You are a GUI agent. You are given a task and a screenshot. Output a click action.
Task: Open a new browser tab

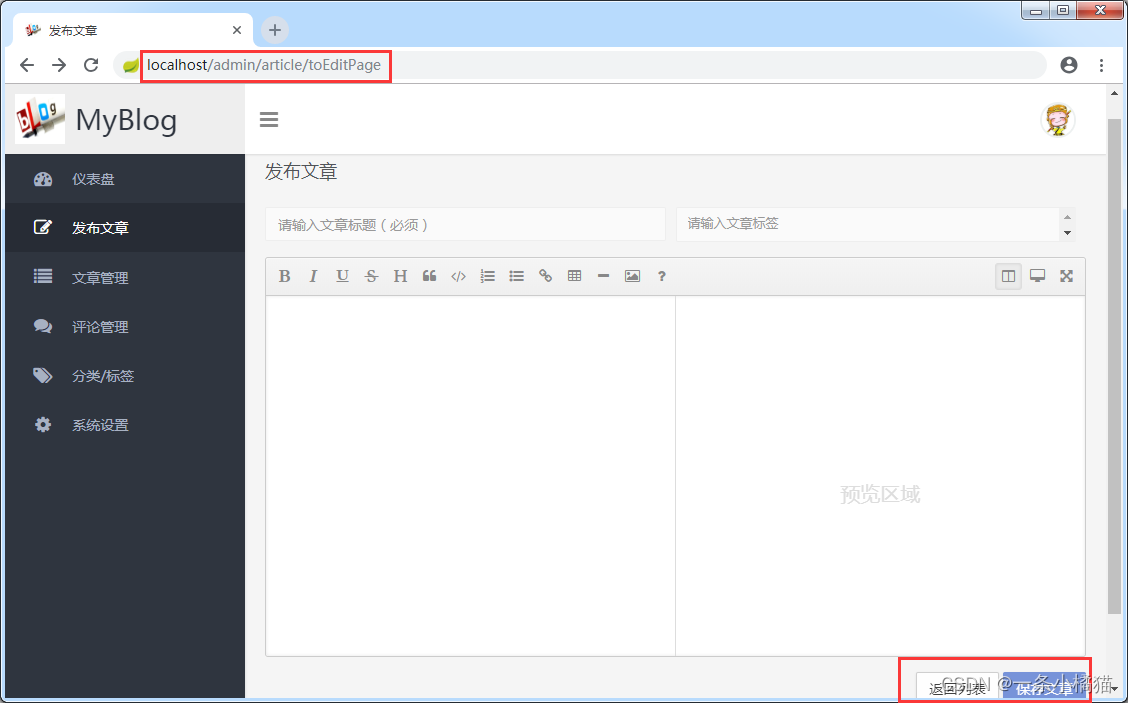pyautogui.click(x=274, y=30)
